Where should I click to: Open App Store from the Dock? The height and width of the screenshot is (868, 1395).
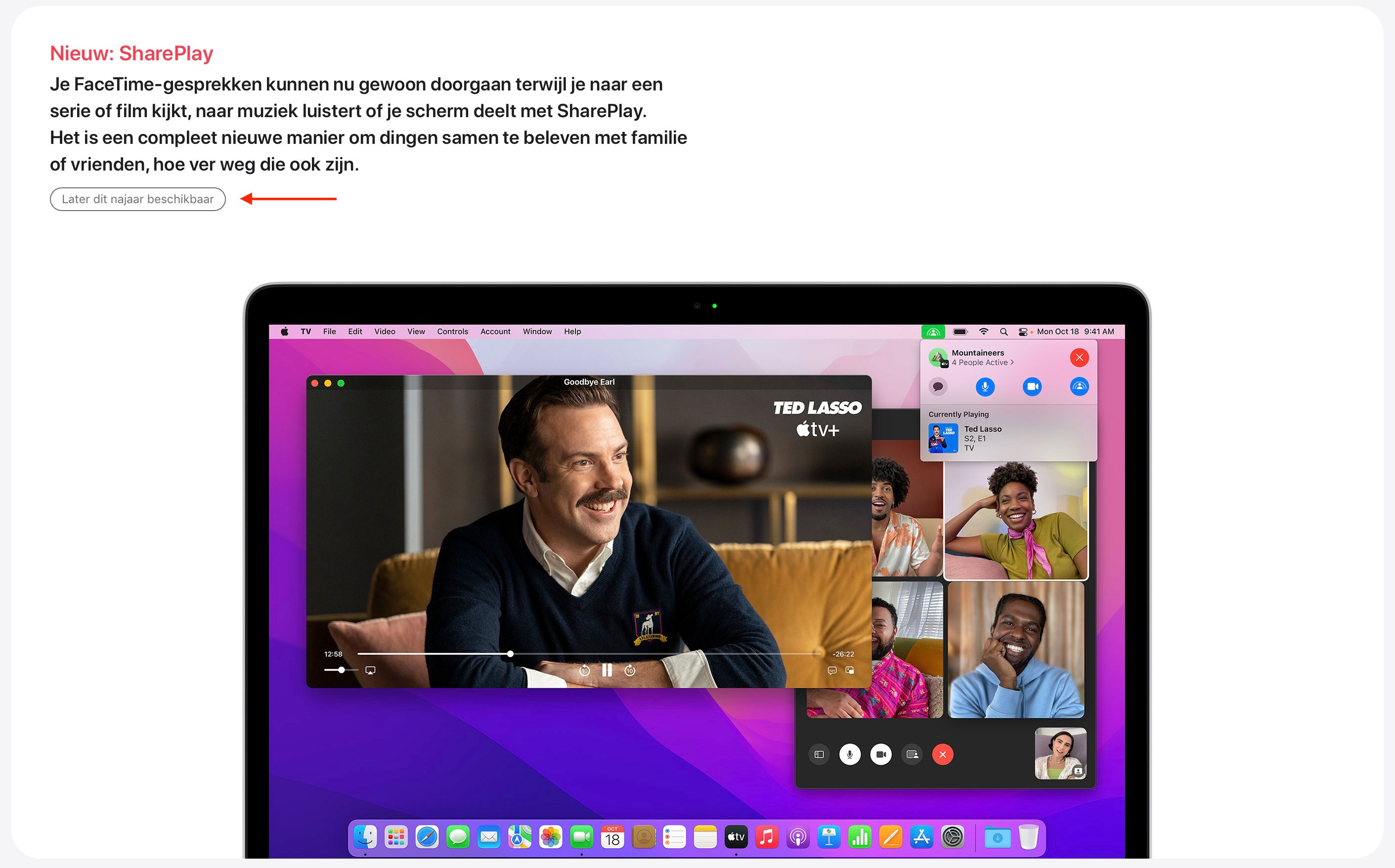(921, 837)
